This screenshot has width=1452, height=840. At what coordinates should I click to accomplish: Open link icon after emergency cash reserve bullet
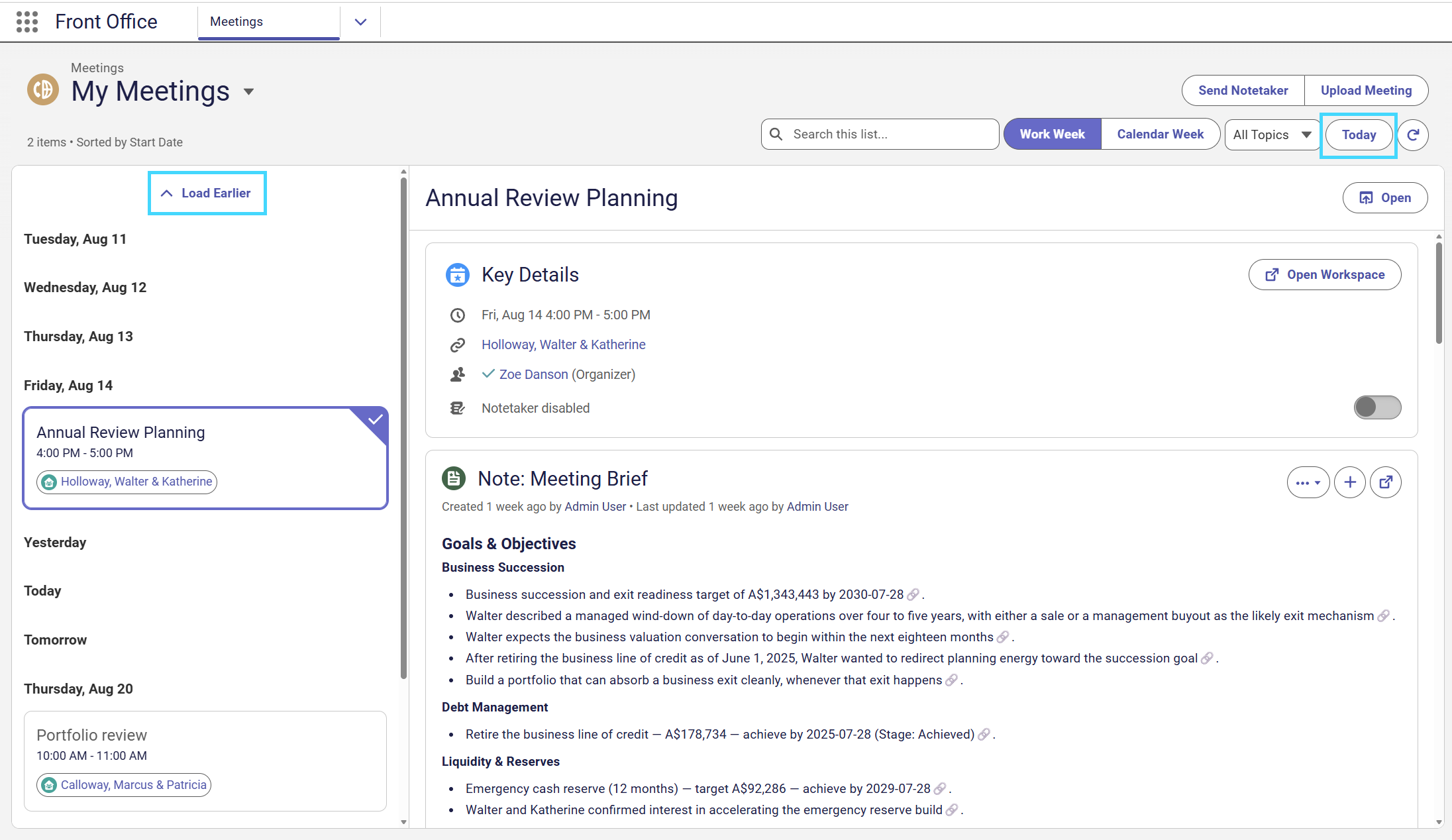(x=940, y=788)
